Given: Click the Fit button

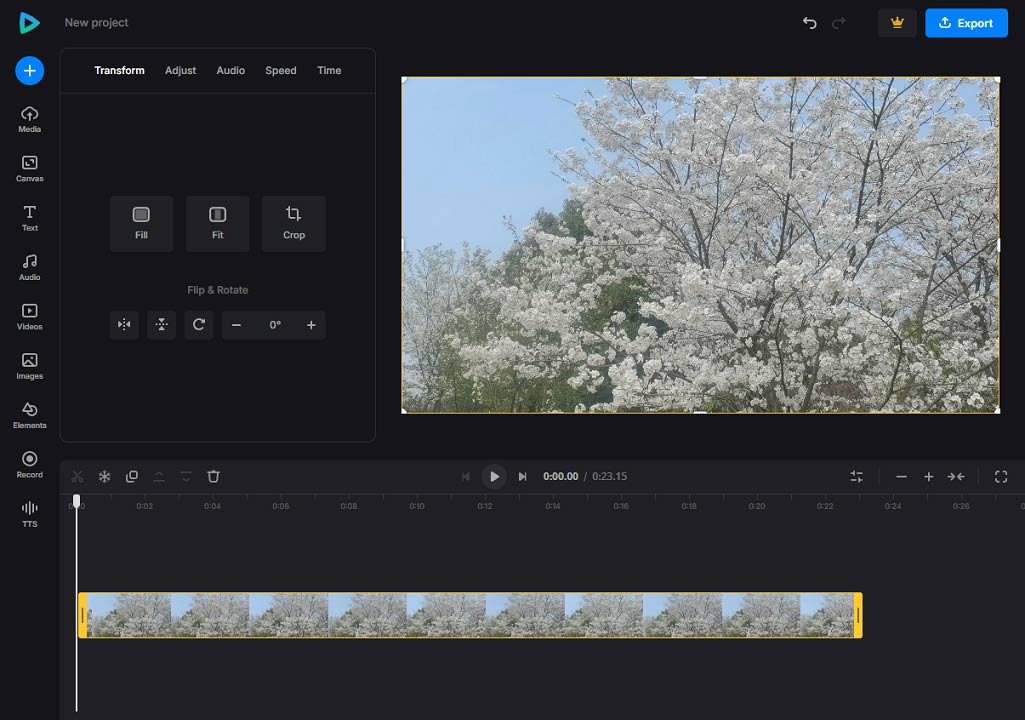Looking at the screenshot, I should tap(218, 224).
